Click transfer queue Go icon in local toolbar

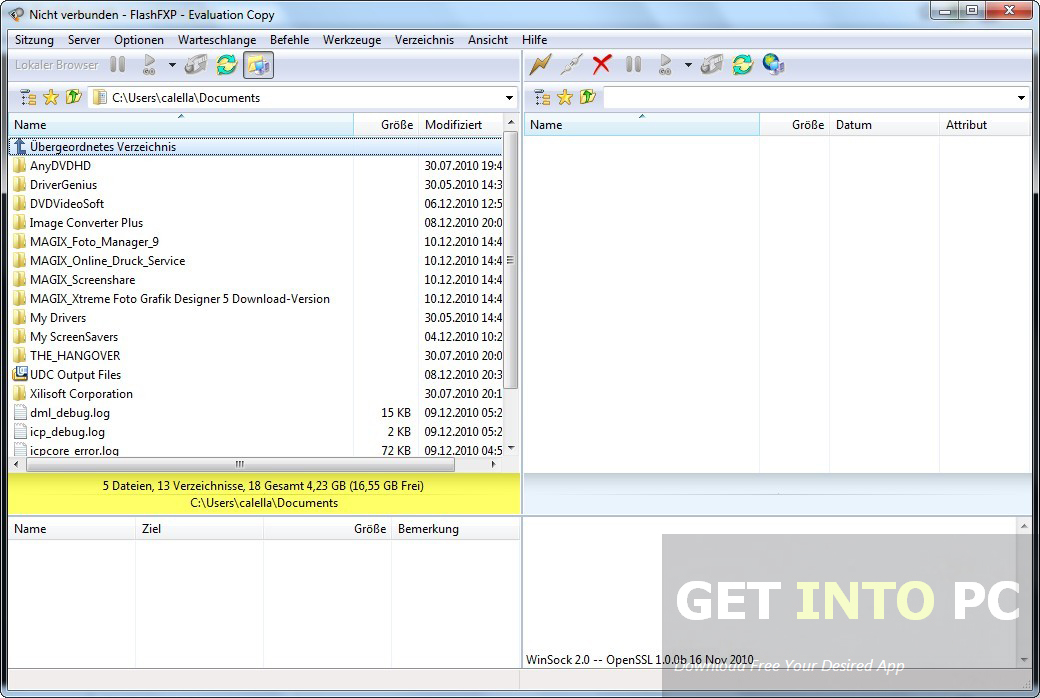tap(149, 64)
